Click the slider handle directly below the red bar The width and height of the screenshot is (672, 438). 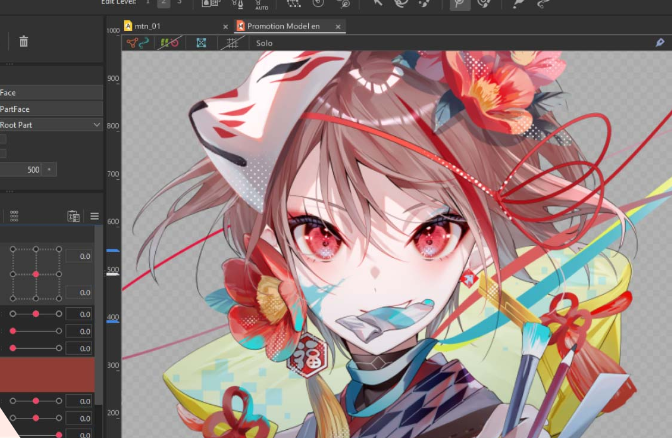(x=36, y=401)
